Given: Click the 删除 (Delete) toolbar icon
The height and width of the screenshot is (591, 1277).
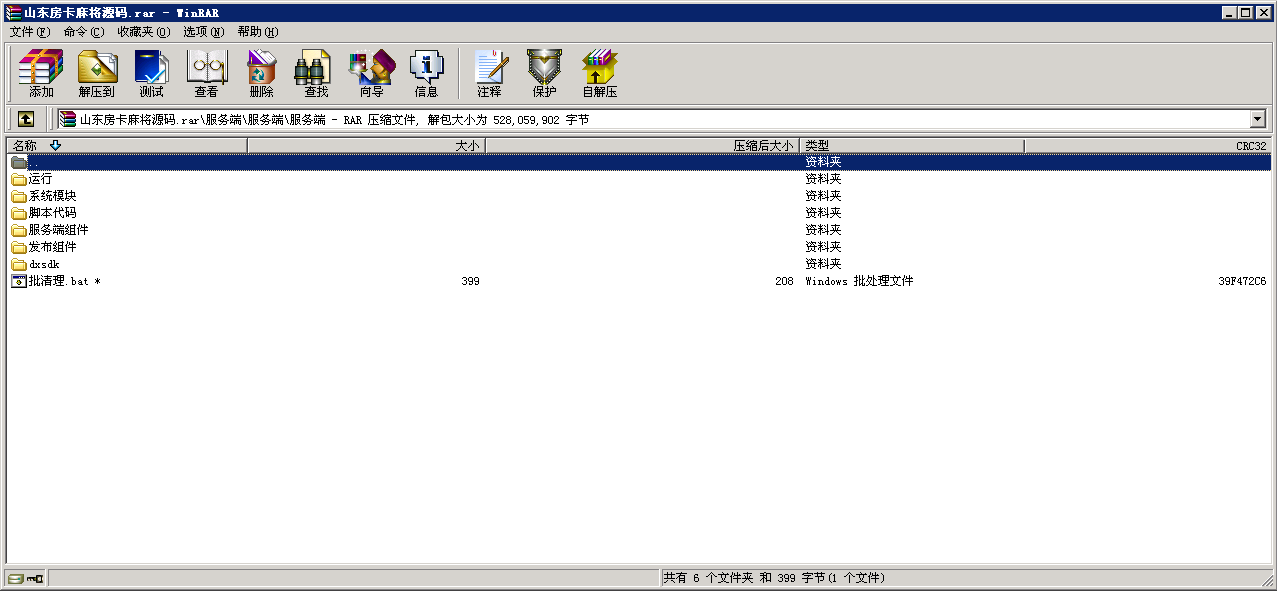Looking at the screenshot, I should (x=261, y=73).
